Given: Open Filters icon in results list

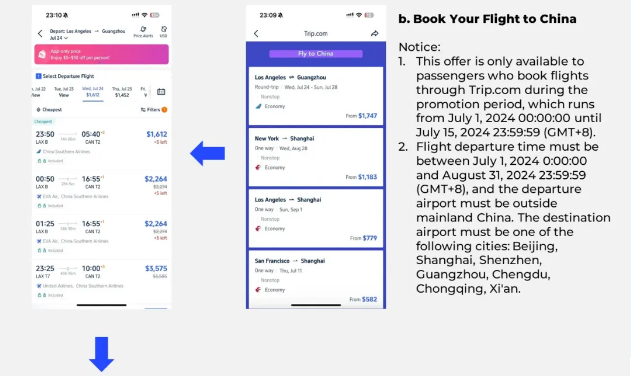Looking at the screenshot, I should coord(153,109).
